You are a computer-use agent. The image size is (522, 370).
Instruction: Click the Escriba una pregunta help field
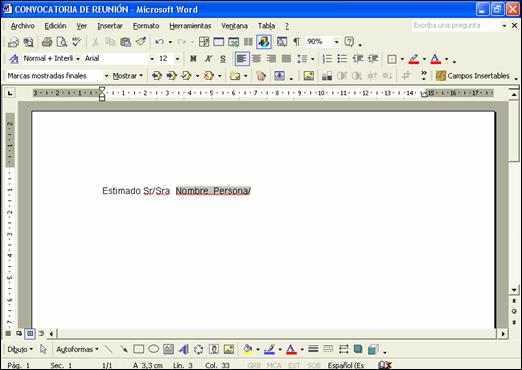tap(456, 26)
